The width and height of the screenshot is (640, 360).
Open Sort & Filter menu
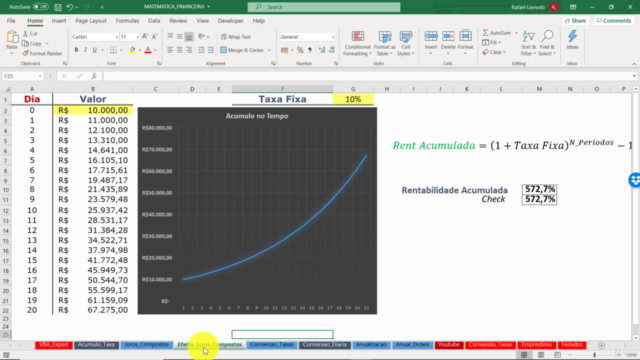click(529, 43)
